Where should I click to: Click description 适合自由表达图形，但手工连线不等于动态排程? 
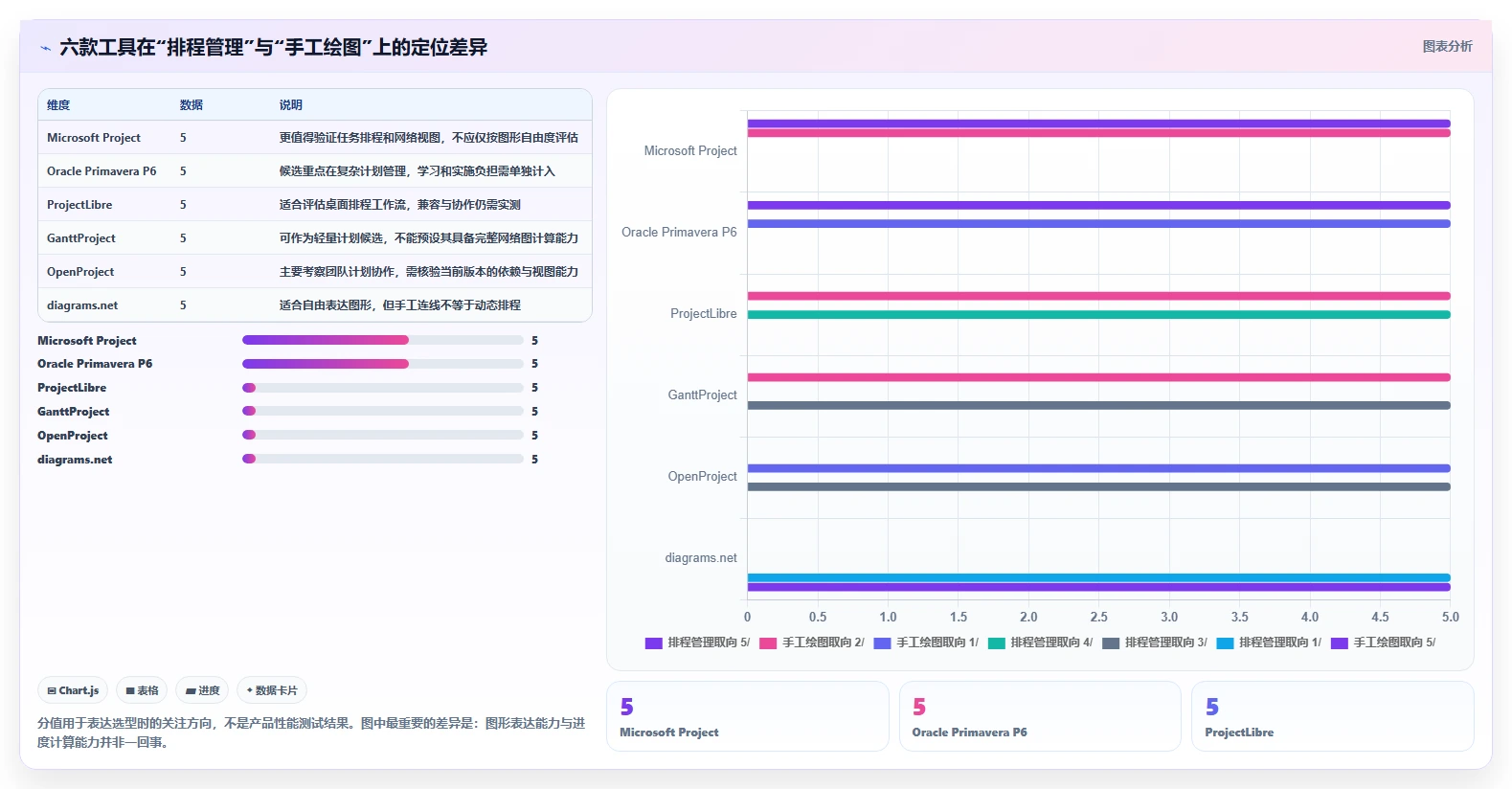click(400, 305)
